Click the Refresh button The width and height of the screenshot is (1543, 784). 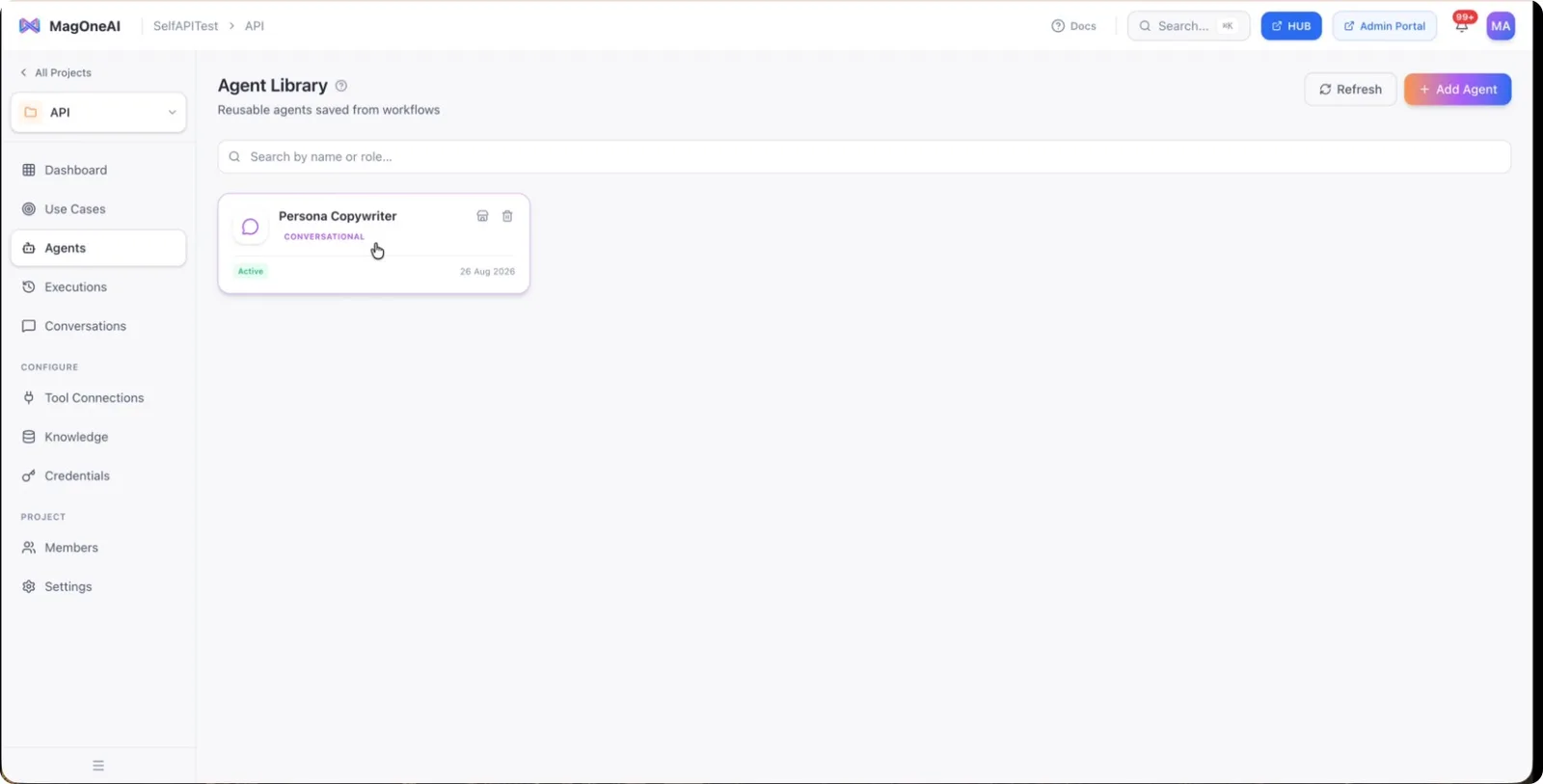(1350, 90)
